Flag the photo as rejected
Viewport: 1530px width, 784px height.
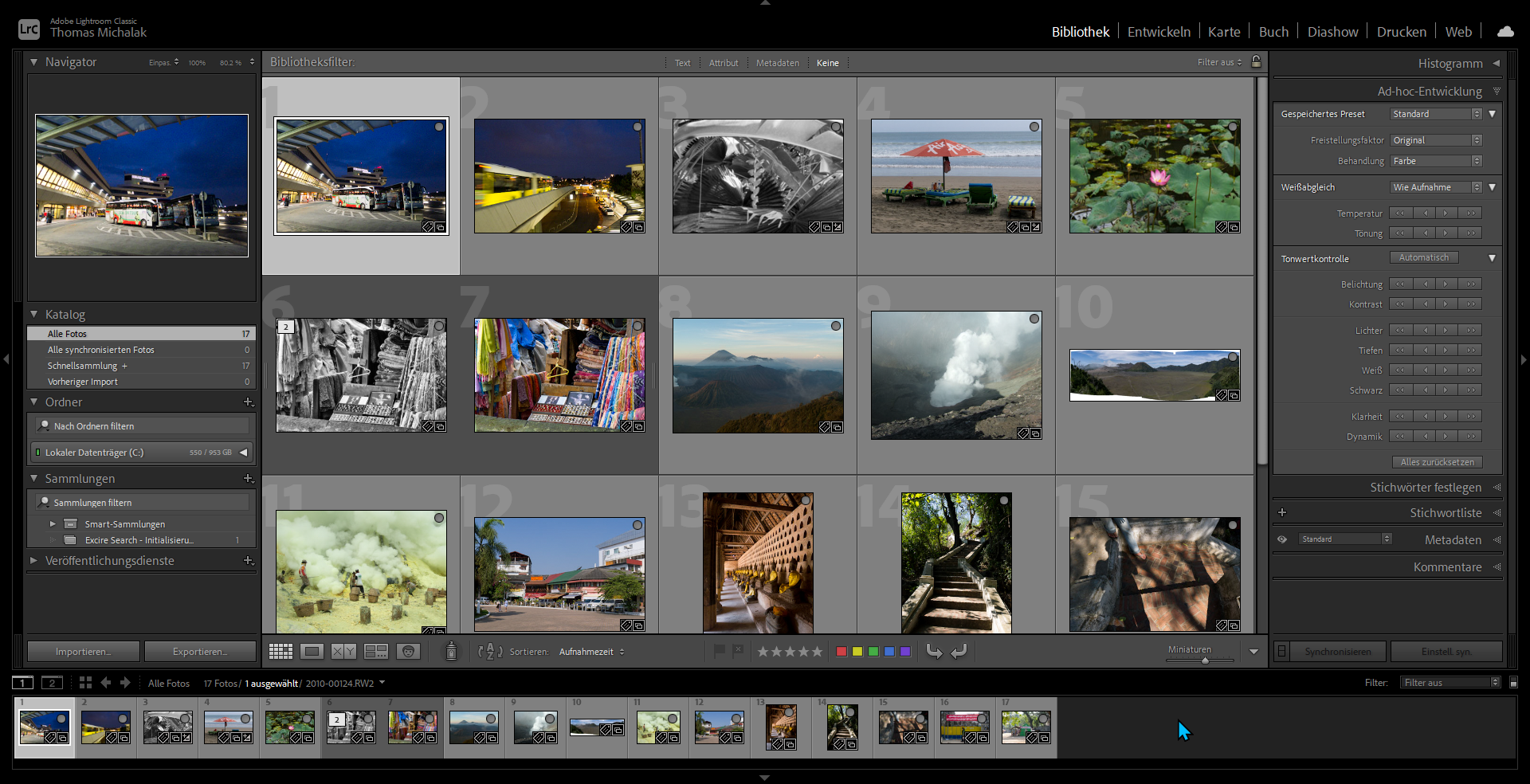click(x=738, y=651)
